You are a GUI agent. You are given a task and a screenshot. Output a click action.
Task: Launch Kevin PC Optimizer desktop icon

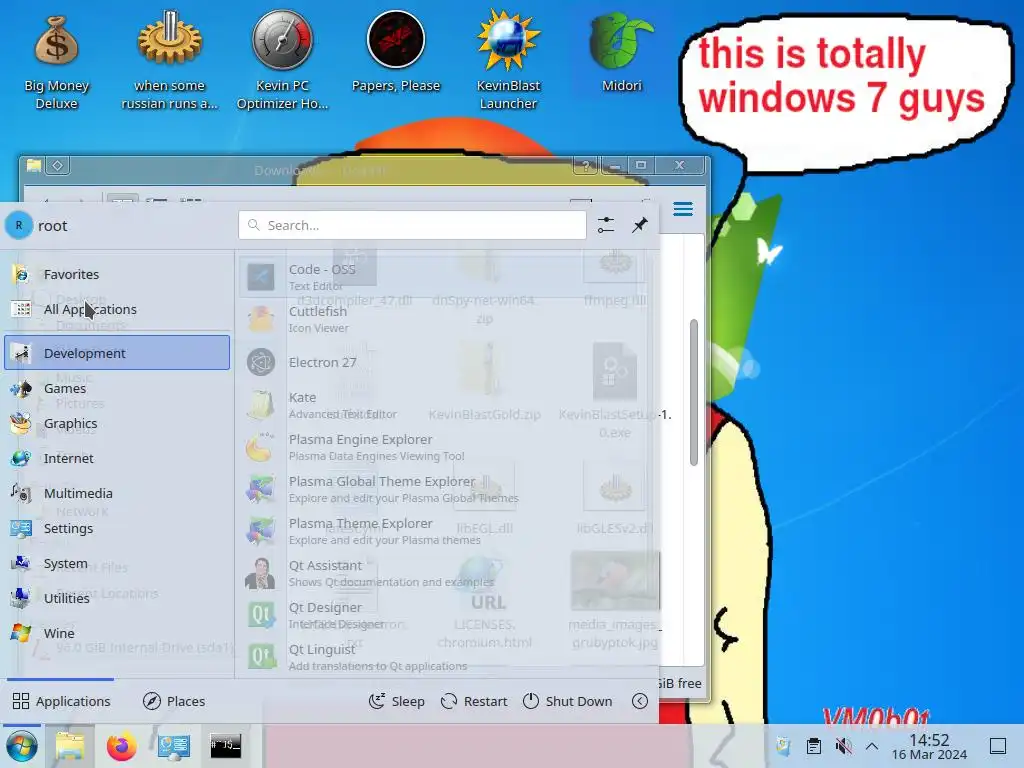tap(282, 62)
